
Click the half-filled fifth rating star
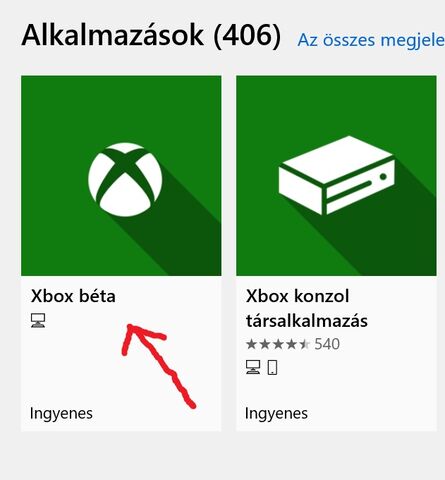[x=304, y=344]
